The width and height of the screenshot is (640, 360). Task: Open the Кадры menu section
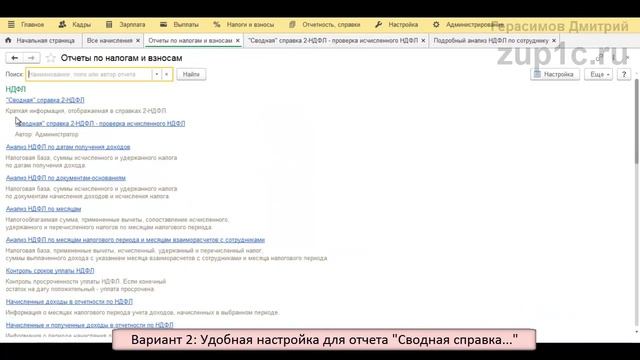[81, 24]
